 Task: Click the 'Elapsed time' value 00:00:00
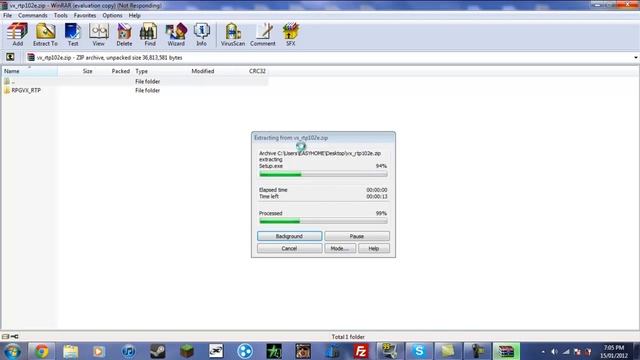tap(376, 190)
